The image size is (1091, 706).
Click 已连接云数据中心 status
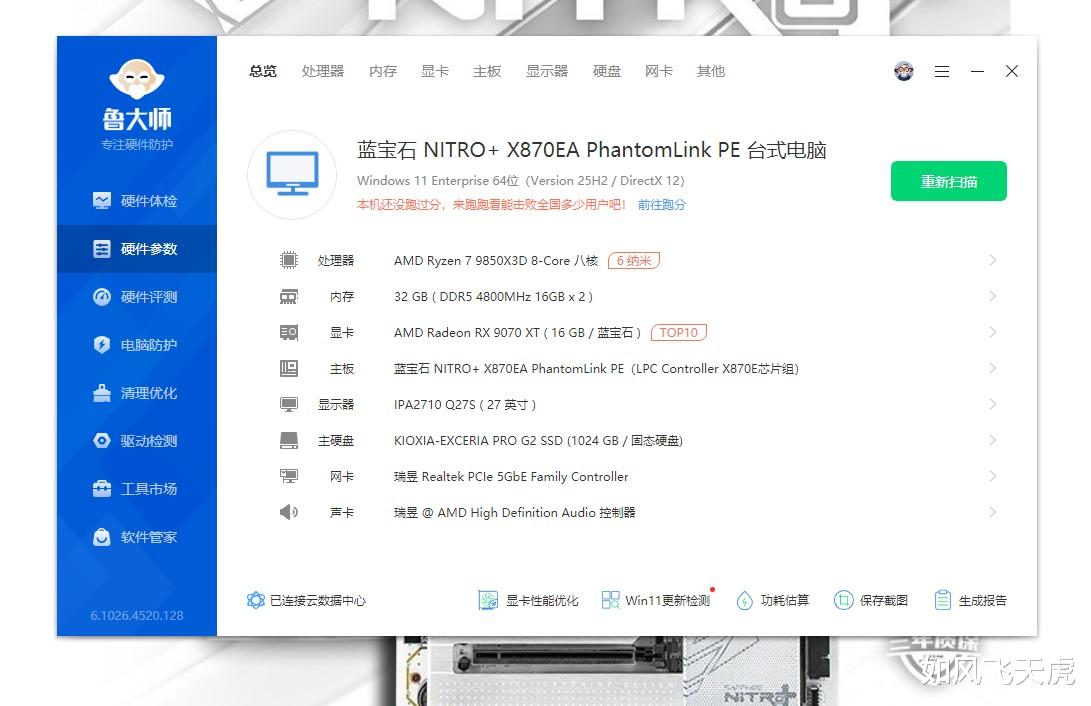pos(306,600)
